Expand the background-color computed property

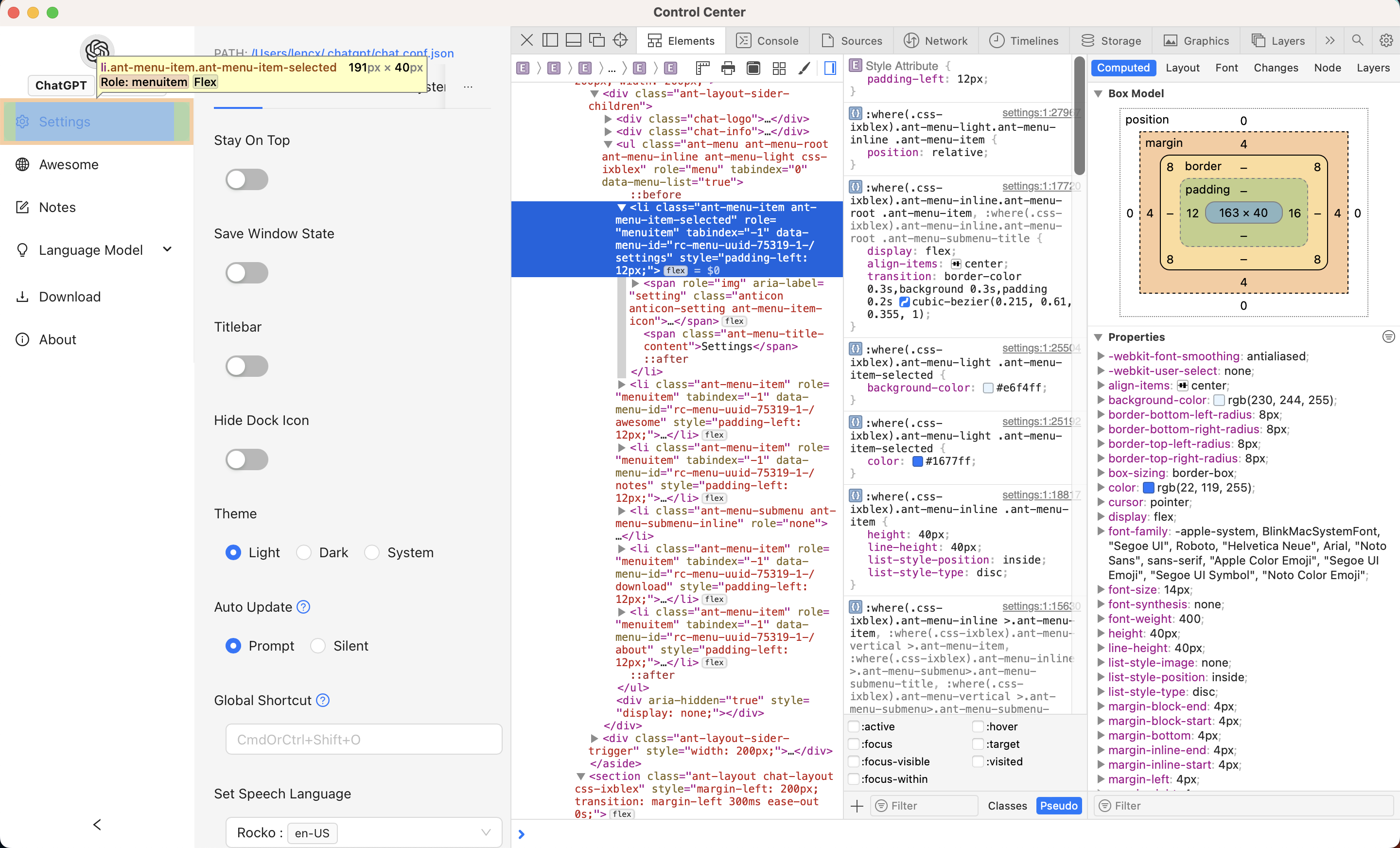pyautogui.click(x=1101, y=400)
